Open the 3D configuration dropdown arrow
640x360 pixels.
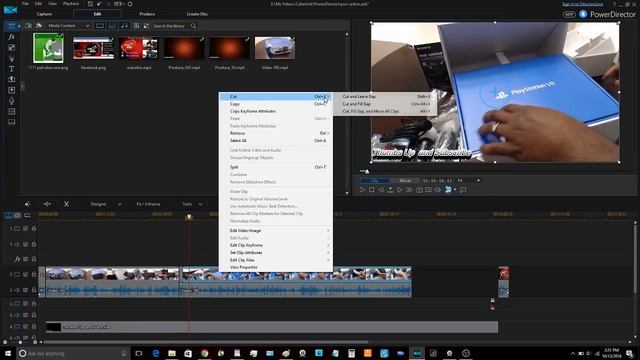point(455,190)
